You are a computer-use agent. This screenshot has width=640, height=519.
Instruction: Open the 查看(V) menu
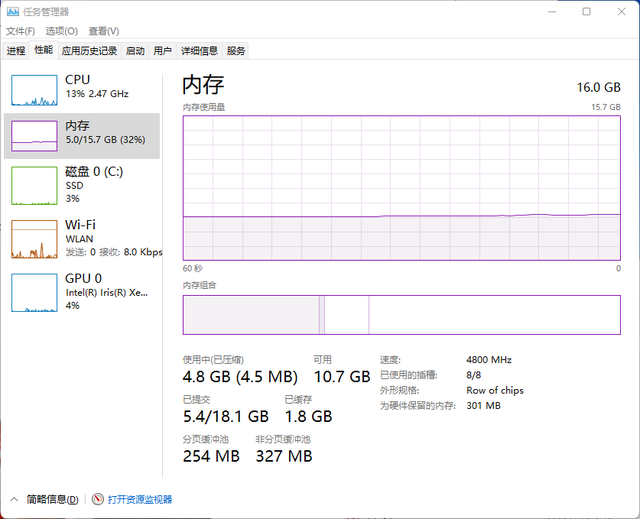[x=103, y=31]
